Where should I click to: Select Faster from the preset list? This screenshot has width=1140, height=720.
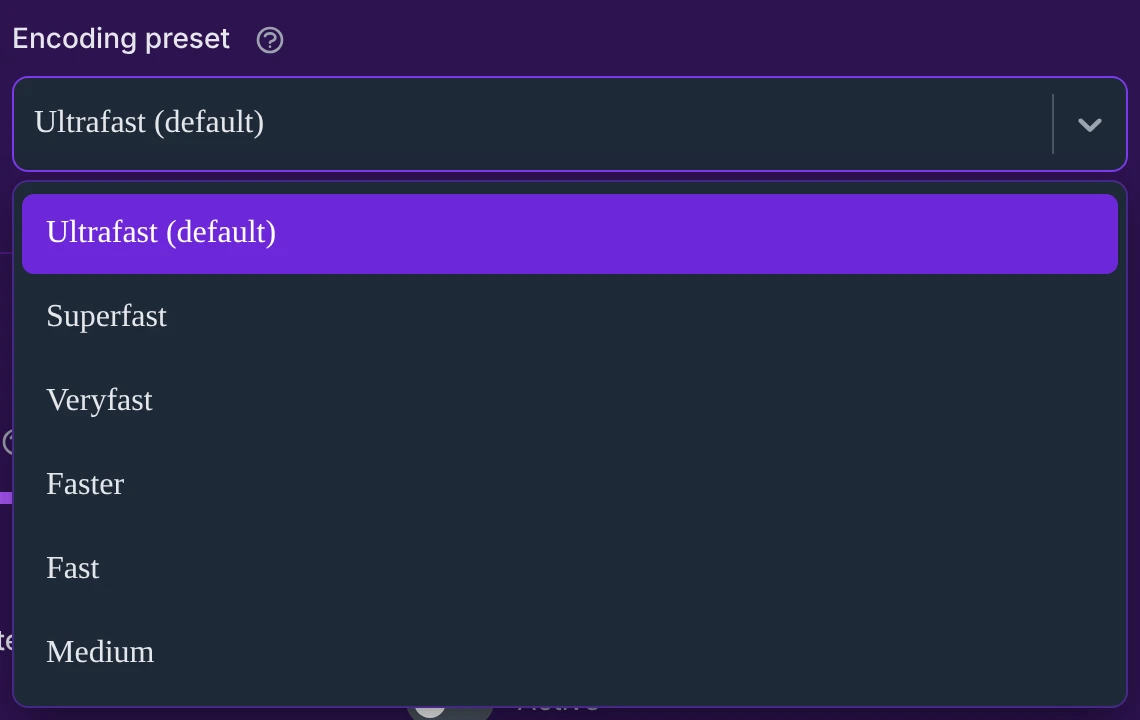tap(569, 484)
